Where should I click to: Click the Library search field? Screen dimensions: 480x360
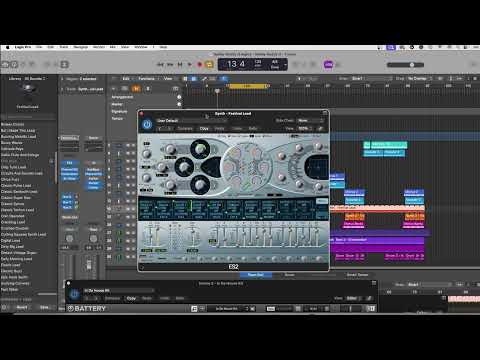[28, 117]
